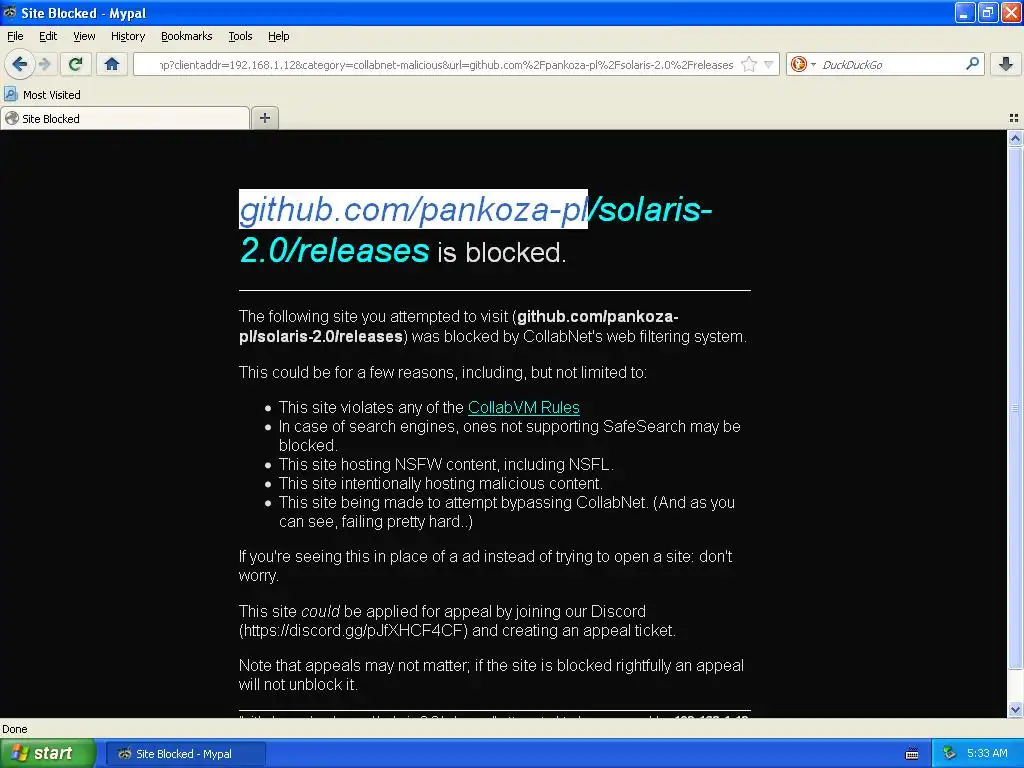Open the Bookmarks menu
Viewport: 1024px width, 768px height.
pyautogui.click(x=187, y=37)
